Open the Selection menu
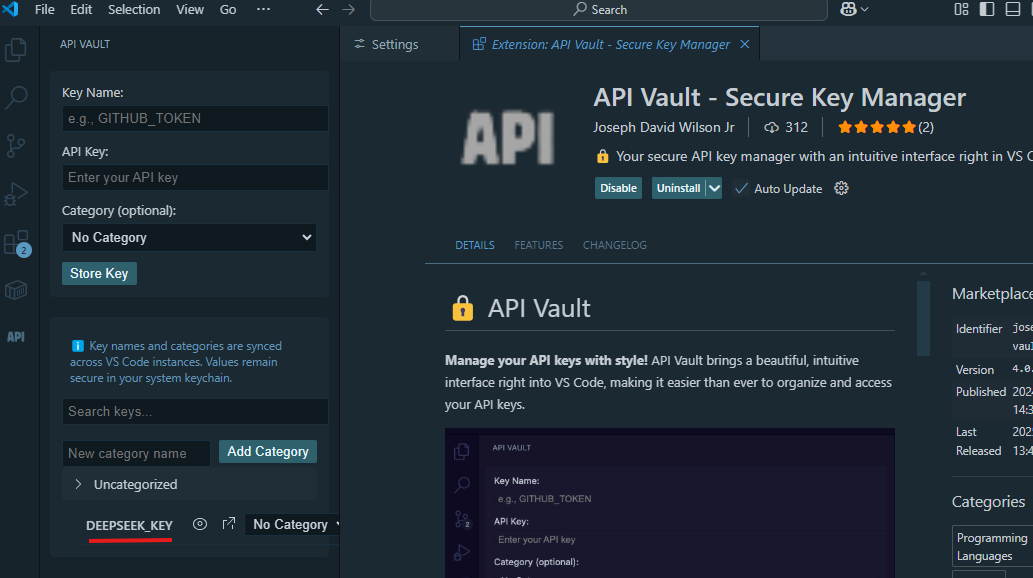Screen dimensions: 1033x578 point(134,9)
